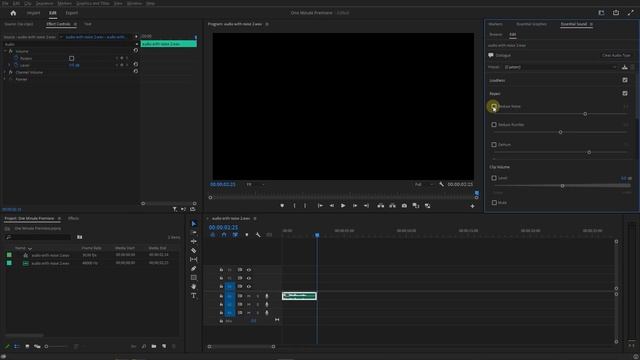Viewport: 640px width, 360px height.
Task: Open Quick Export icon at top right
Action: pos(616,13)
